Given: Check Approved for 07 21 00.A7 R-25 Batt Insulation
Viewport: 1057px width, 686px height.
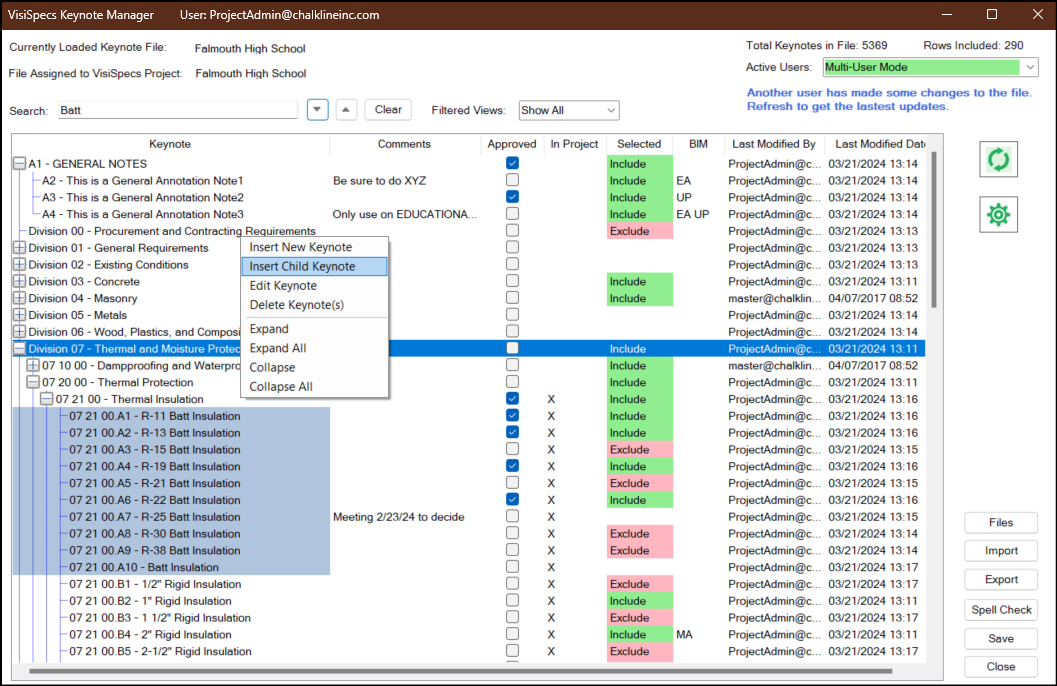Looking at the screenshot, I should pos(512,516).
